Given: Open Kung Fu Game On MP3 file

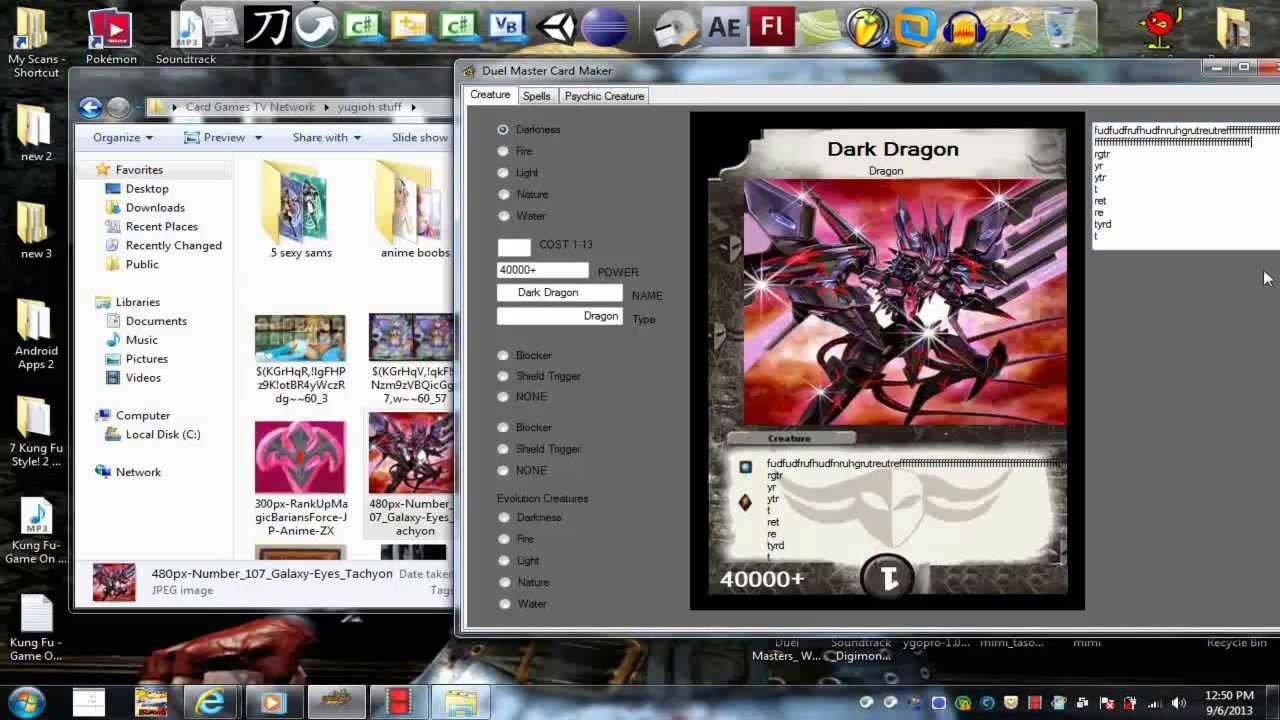Looking at the screenshot, I should click(x=36, y=531).
